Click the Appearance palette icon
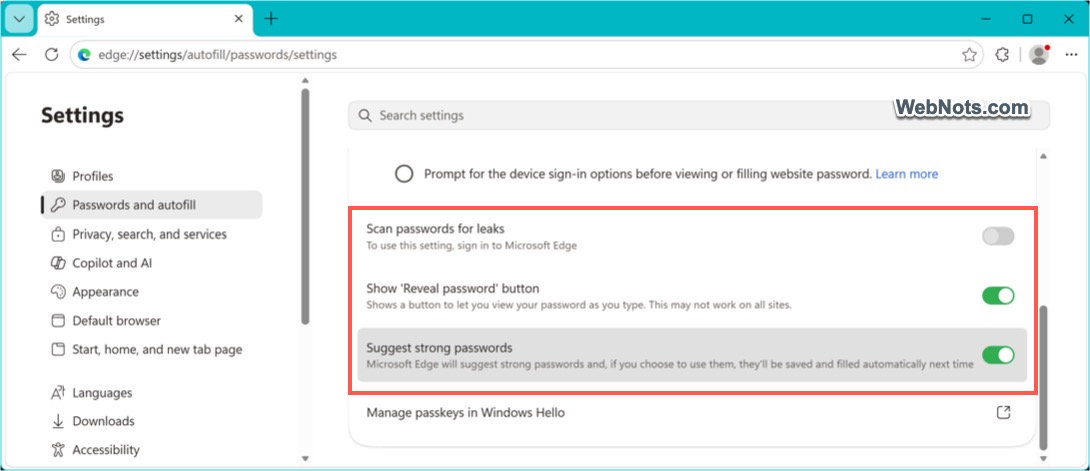The height and width of the screenshot is (471, 1090). (x=58, y=292)
